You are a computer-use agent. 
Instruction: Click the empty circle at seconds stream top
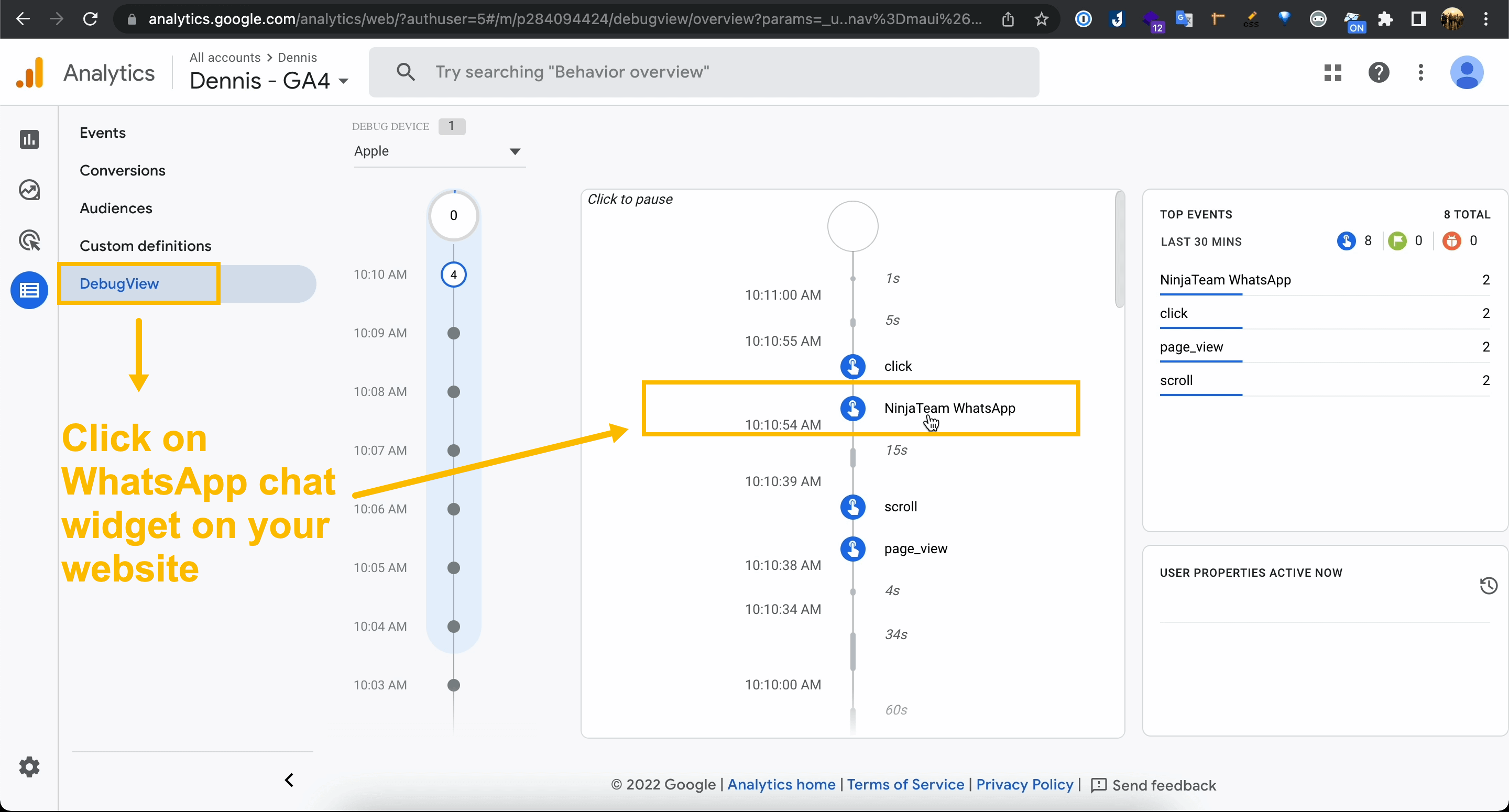tap(853, 226)
